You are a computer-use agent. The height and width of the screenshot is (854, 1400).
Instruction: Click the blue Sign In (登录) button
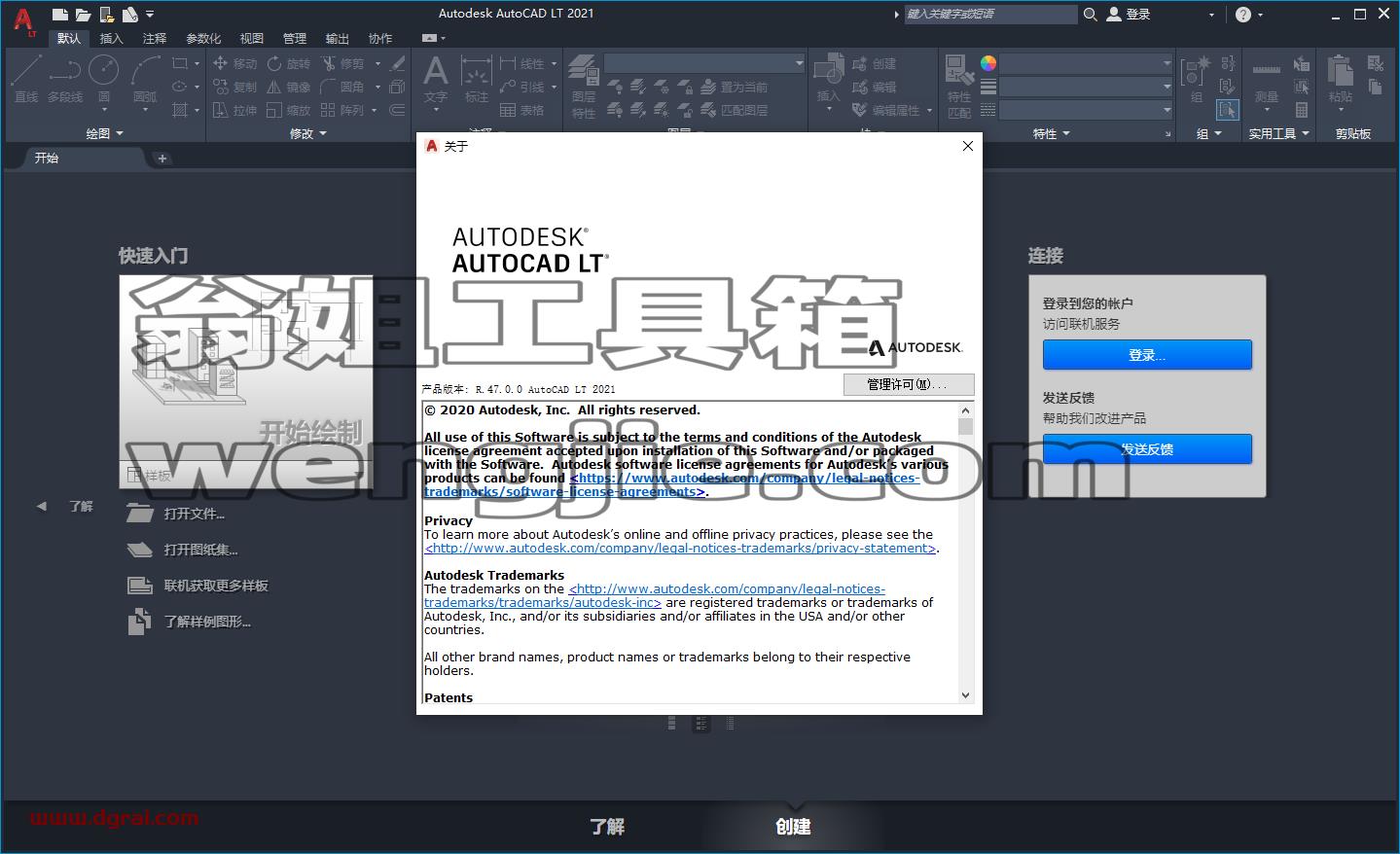(1147, 355)
